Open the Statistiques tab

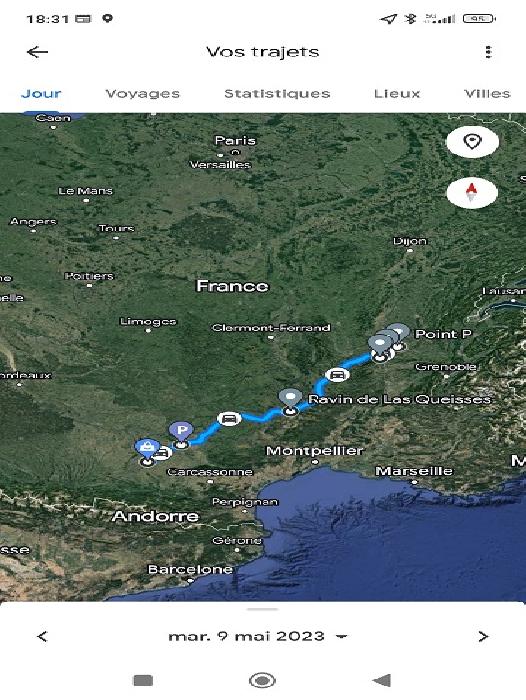tap(277, 94)
